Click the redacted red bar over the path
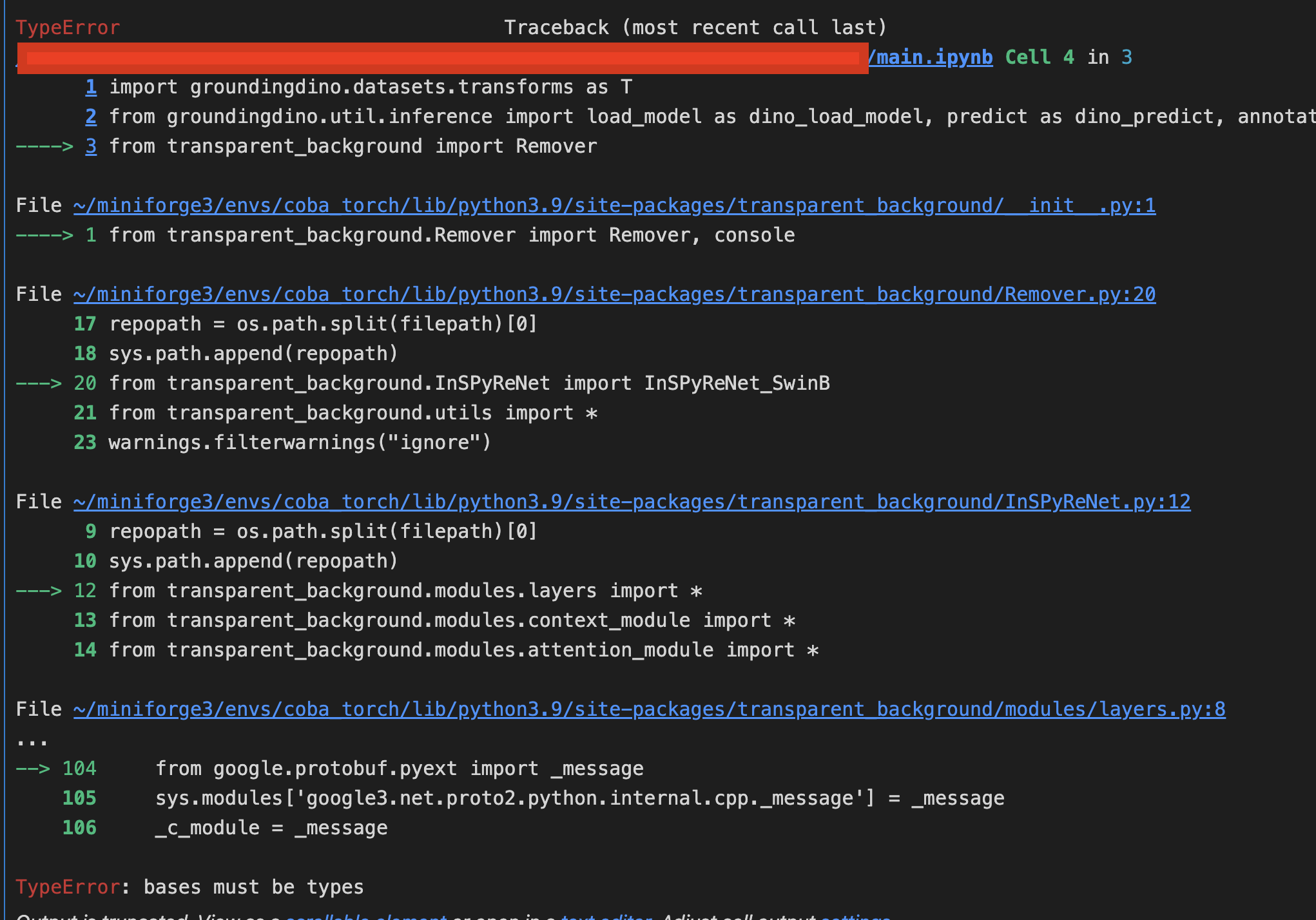Viewport: 1316px width, 920px height. (443, 58)
